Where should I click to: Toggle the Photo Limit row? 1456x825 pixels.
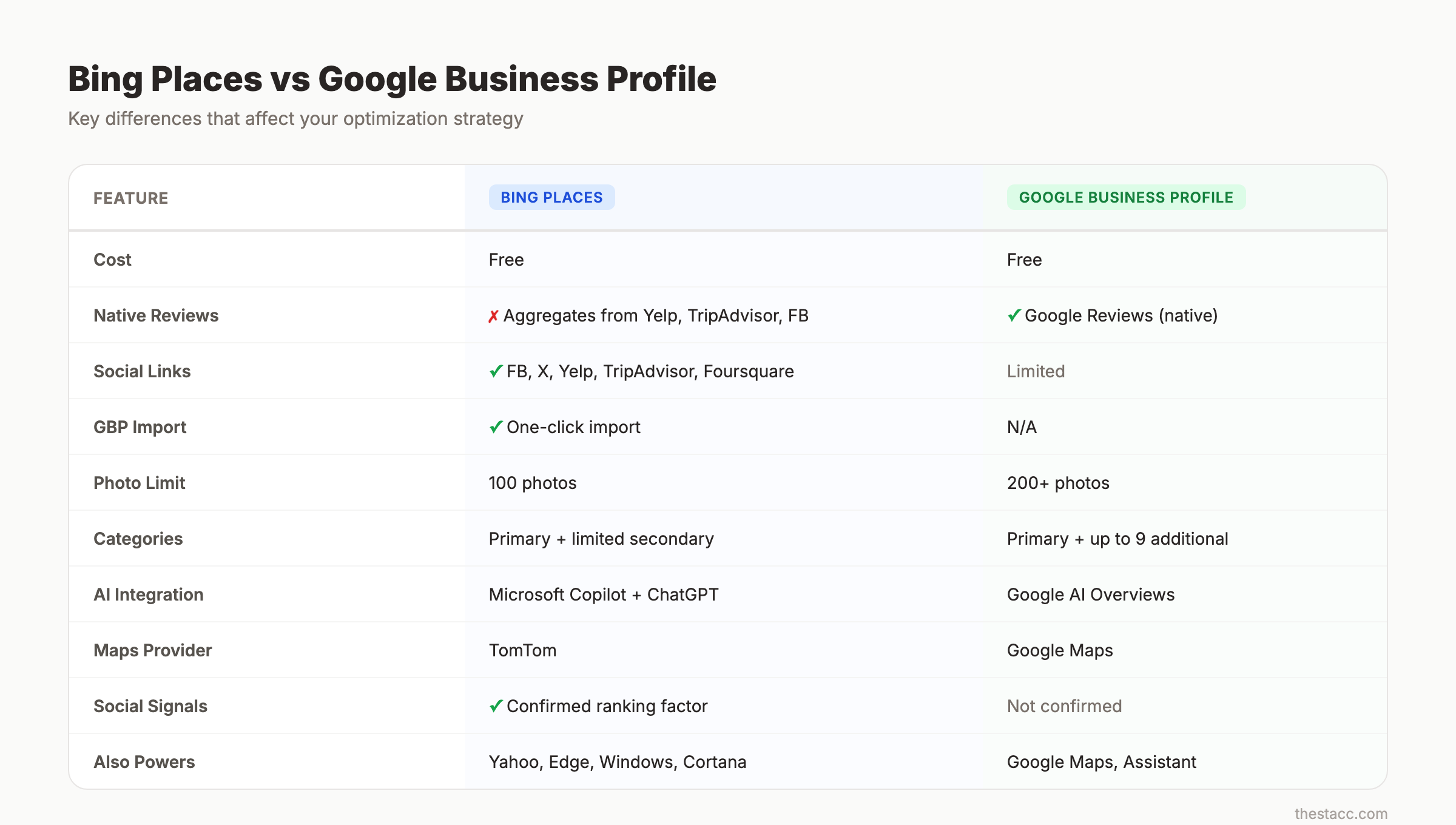pos(139,483)
